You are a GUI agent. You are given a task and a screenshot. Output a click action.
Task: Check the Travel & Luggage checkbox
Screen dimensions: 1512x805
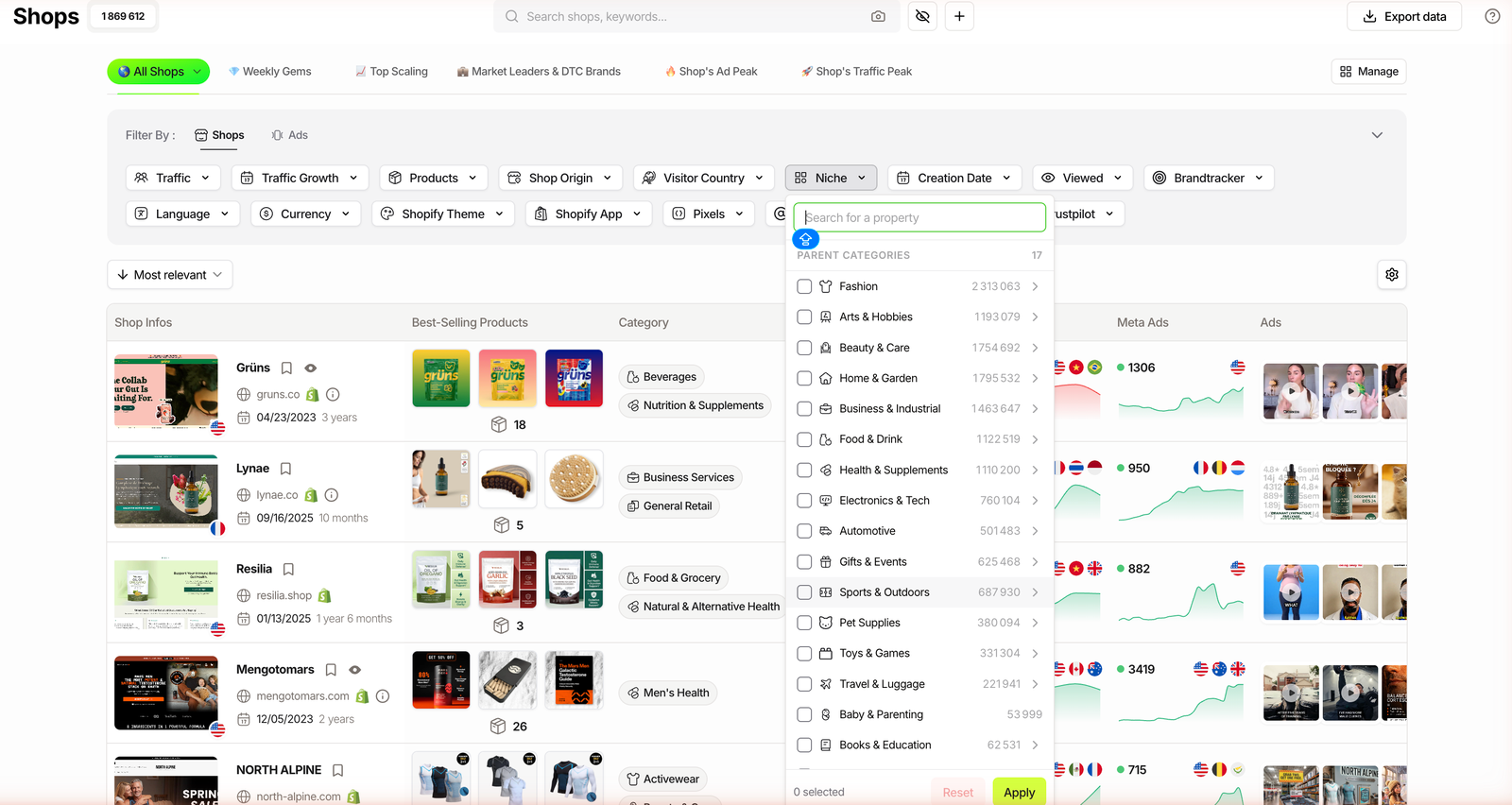click(x=804, y=684)
